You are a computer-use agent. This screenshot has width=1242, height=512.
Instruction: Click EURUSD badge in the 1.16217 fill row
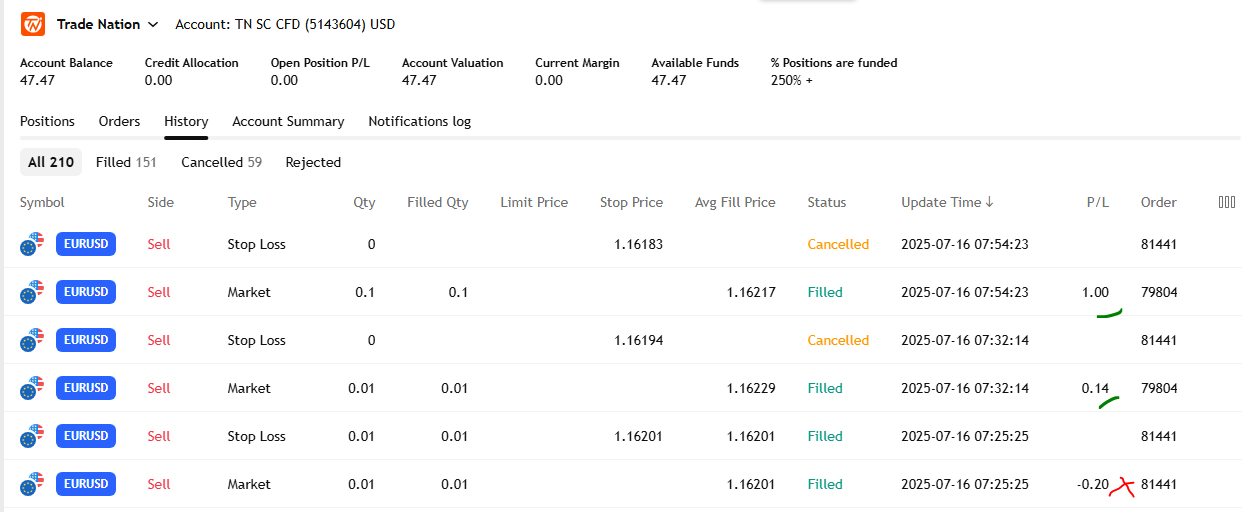86,292
